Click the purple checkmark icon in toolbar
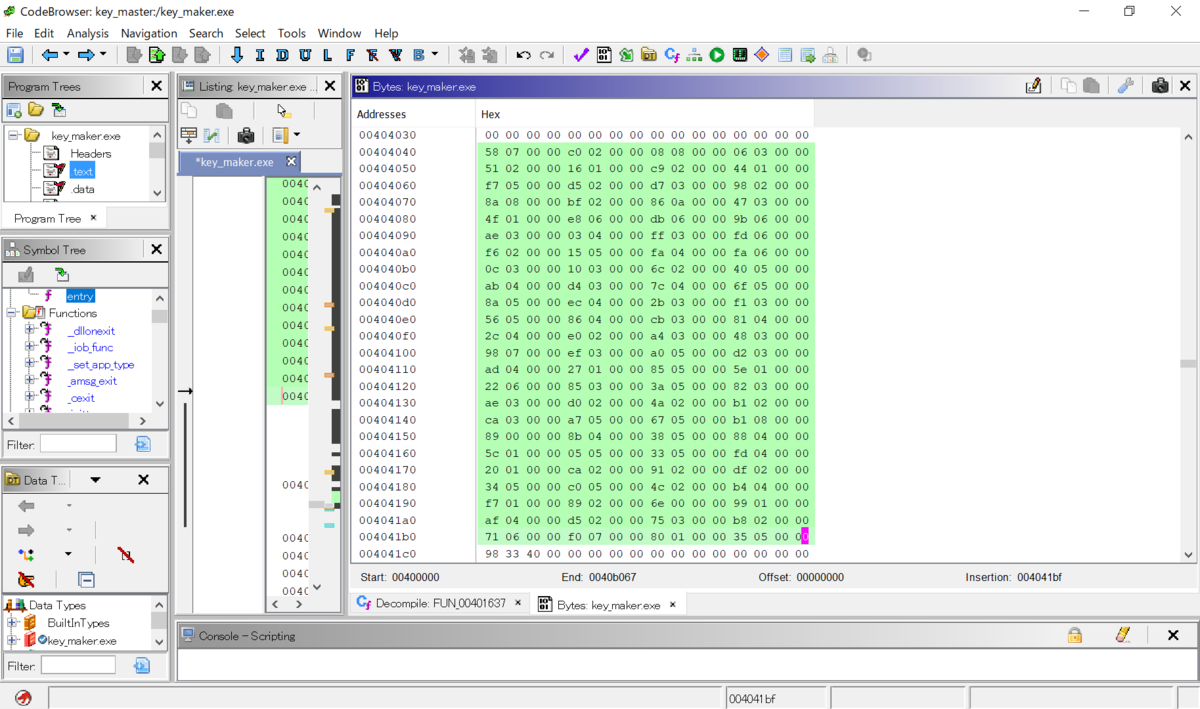Viewport: 1200px width, 709px height. 581,55
